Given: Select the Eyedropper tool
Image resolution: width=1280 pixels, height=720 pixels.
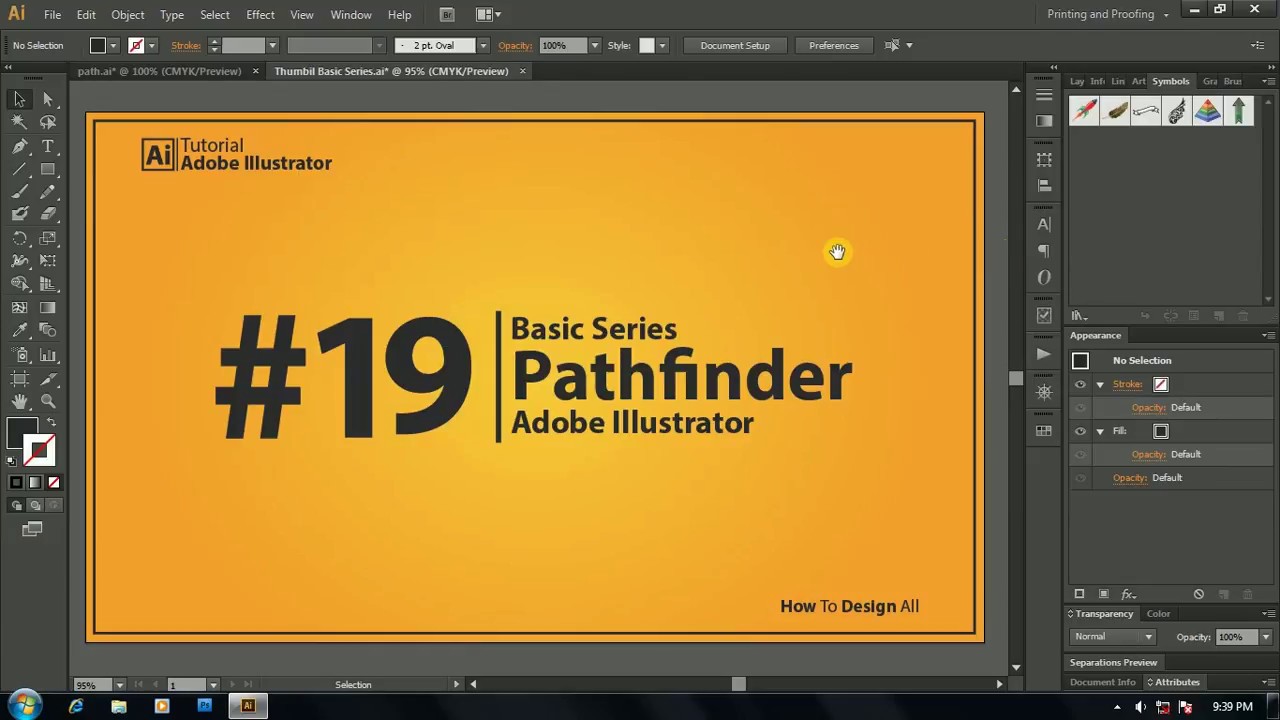Looking at the screenshot, I should point(19,331).
